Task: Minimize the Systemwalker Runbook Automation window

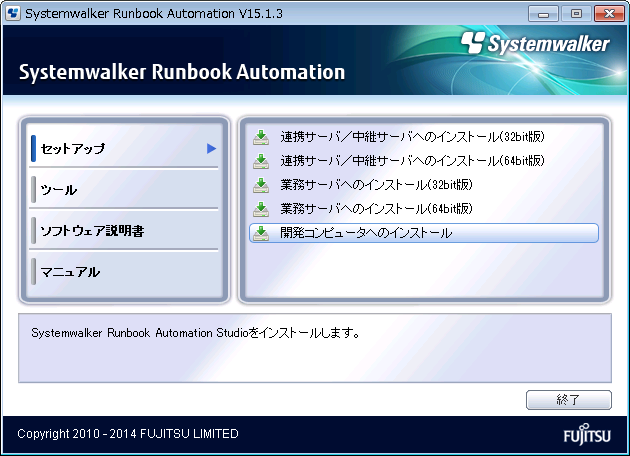Action: coord(543,14)
